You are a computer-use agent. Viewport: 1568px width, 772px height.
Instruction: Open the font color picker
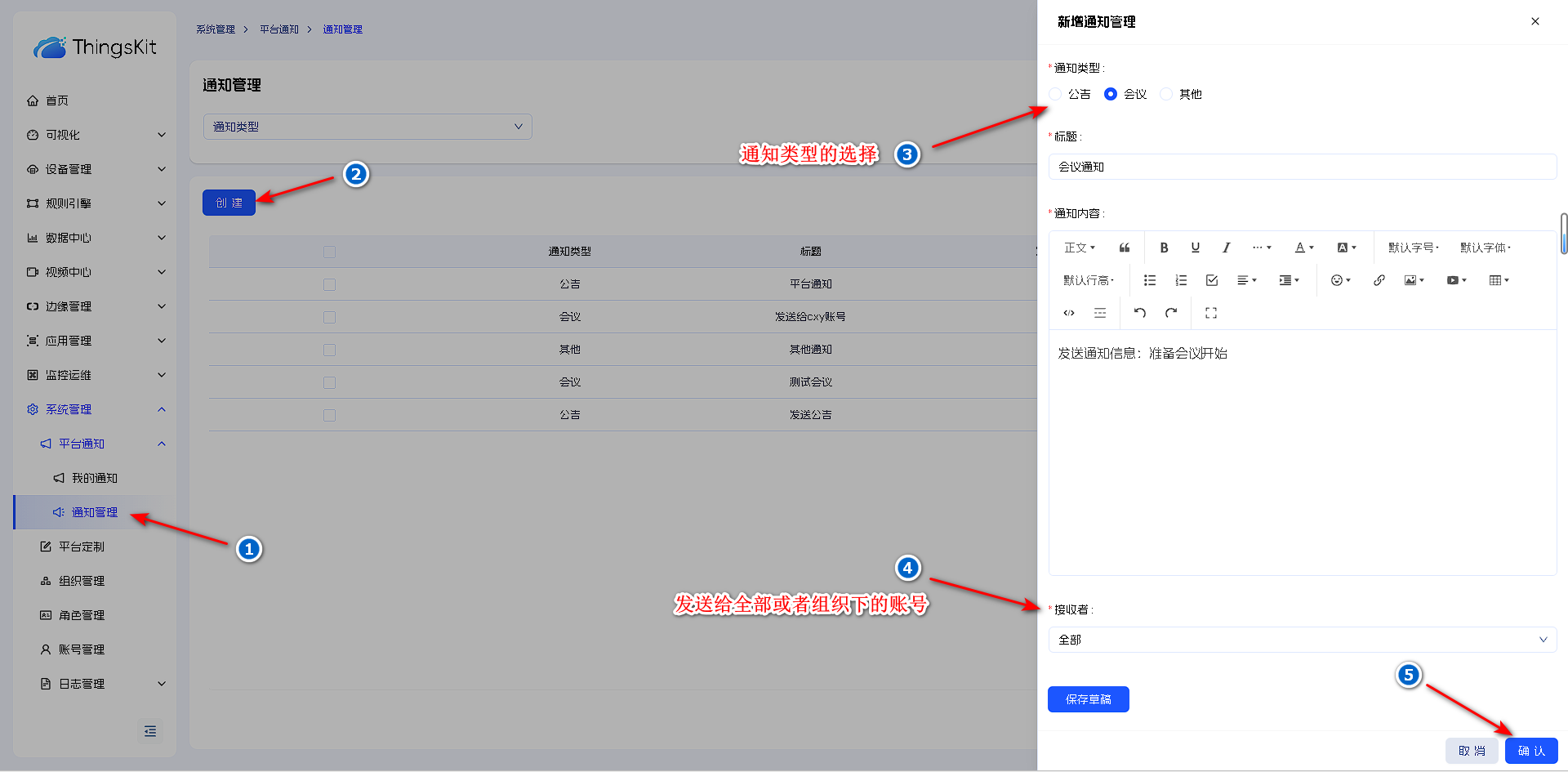point(1303,248)
